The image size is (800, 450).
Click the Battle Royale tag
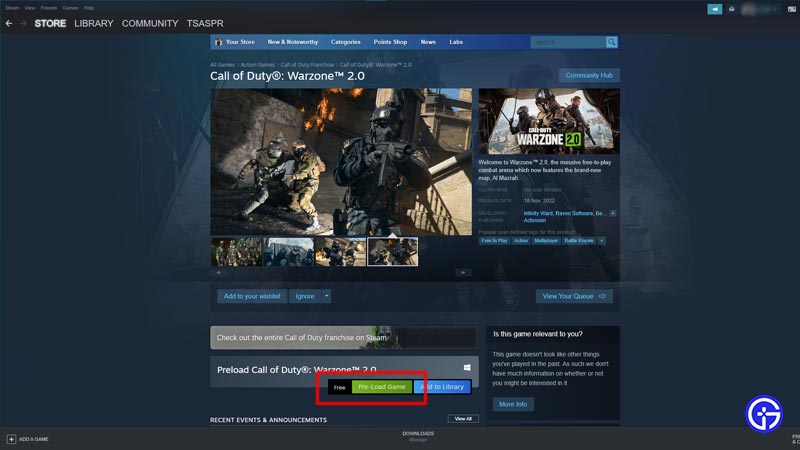[x=579, y=241]
